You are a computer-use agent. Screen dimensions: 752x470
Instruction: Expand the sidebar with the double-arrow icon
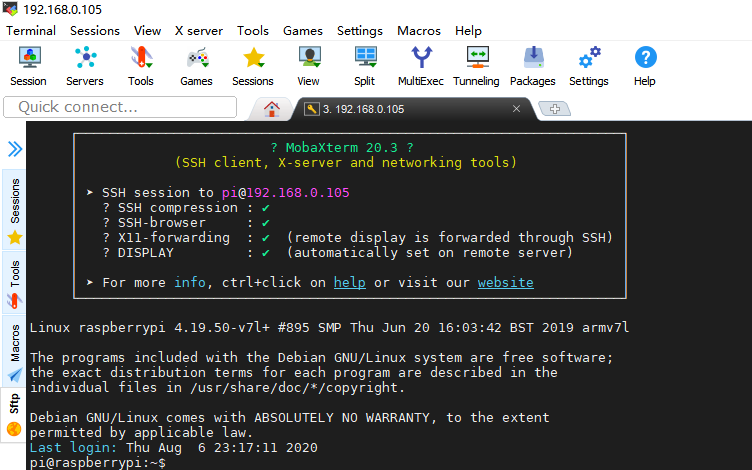pos(15,149)
